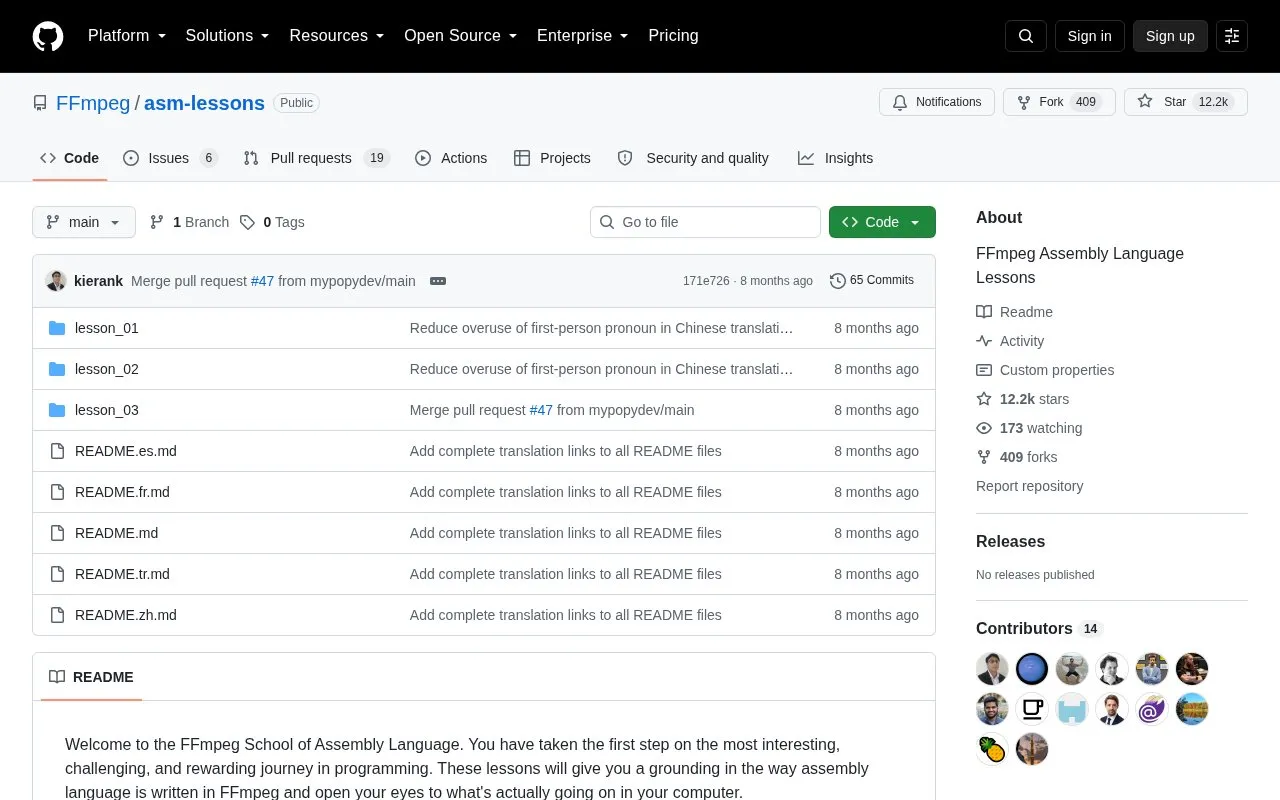Open pull request #47 link in commit bar

pyautogui.click(x=262, y=281)
